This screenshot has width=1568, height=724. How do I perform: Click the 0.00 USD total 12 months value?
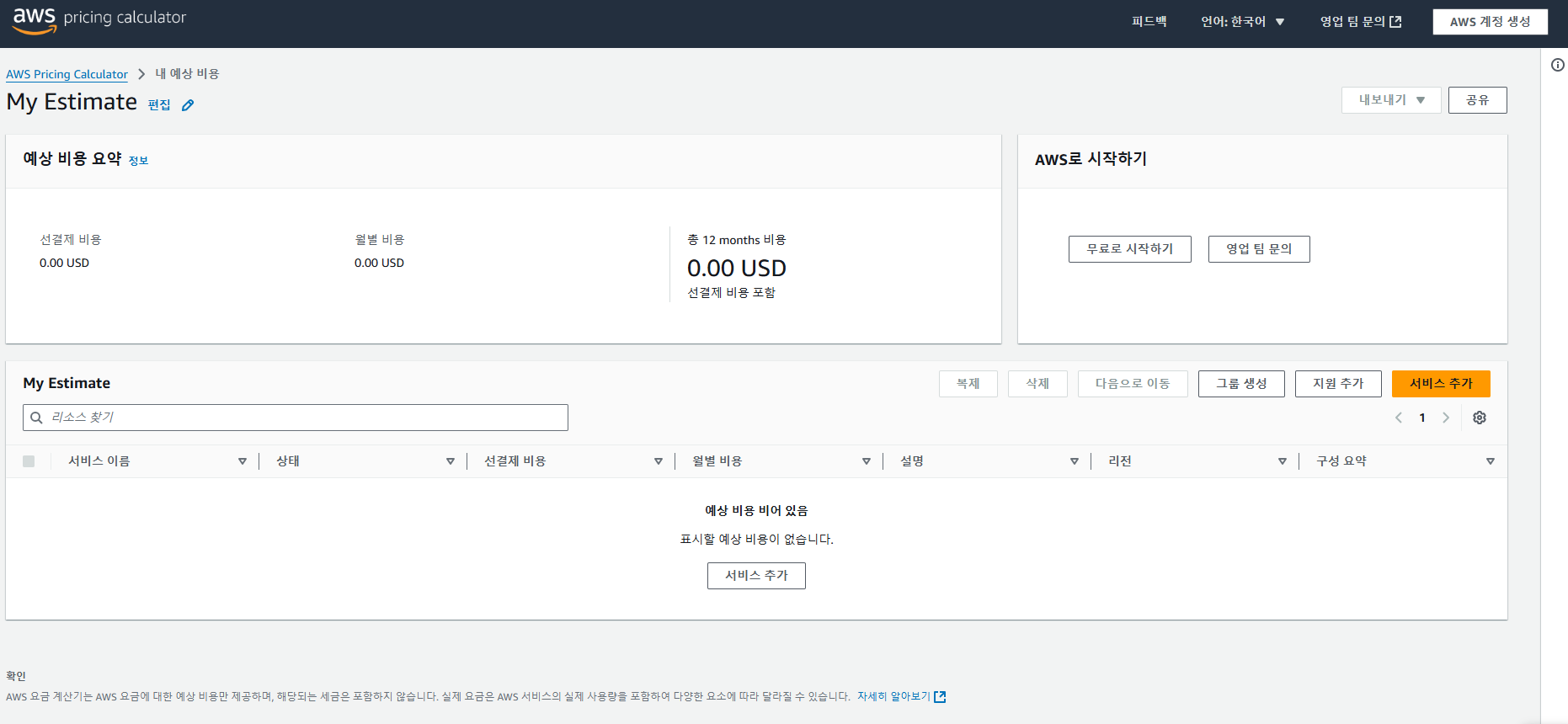point(737,268)
